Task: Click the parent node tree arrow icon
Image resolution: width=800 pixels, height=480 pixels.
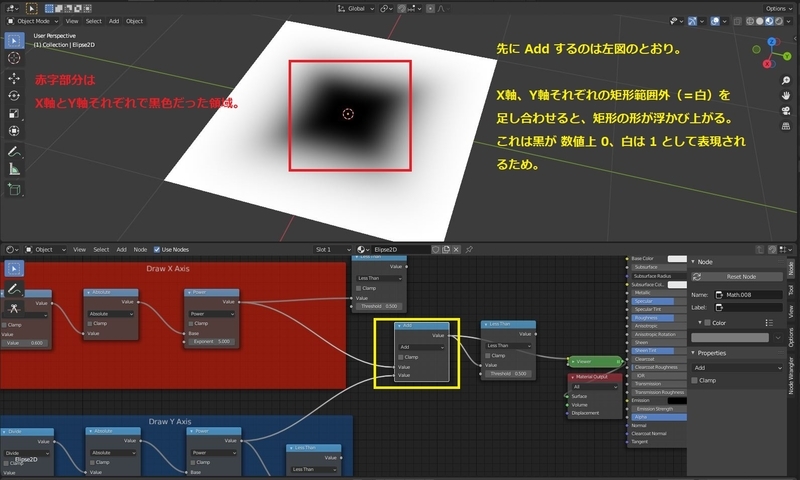Action: (759, 249)
